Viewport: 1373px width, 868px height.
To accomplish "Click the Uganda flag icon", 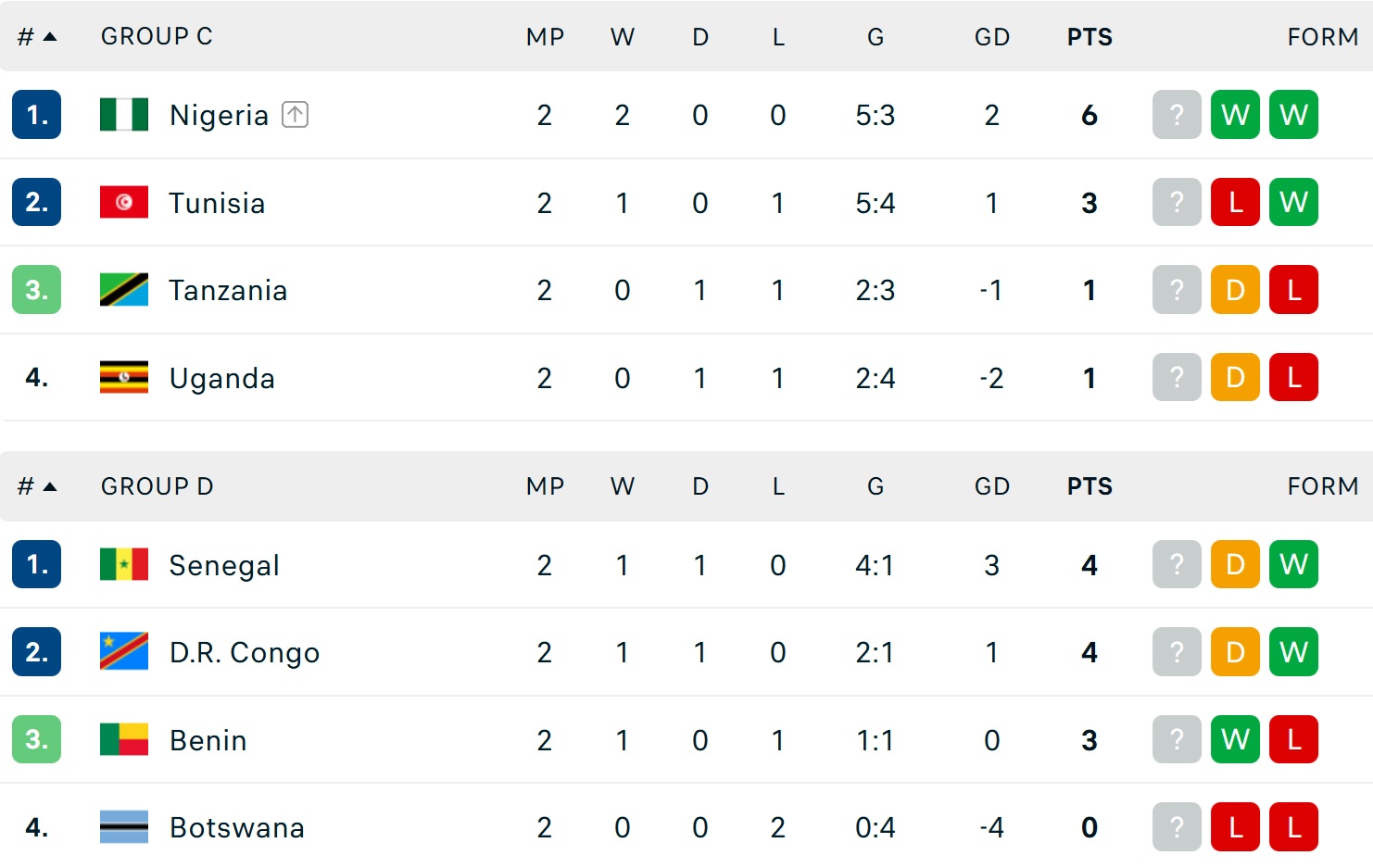I will (124, 377).
